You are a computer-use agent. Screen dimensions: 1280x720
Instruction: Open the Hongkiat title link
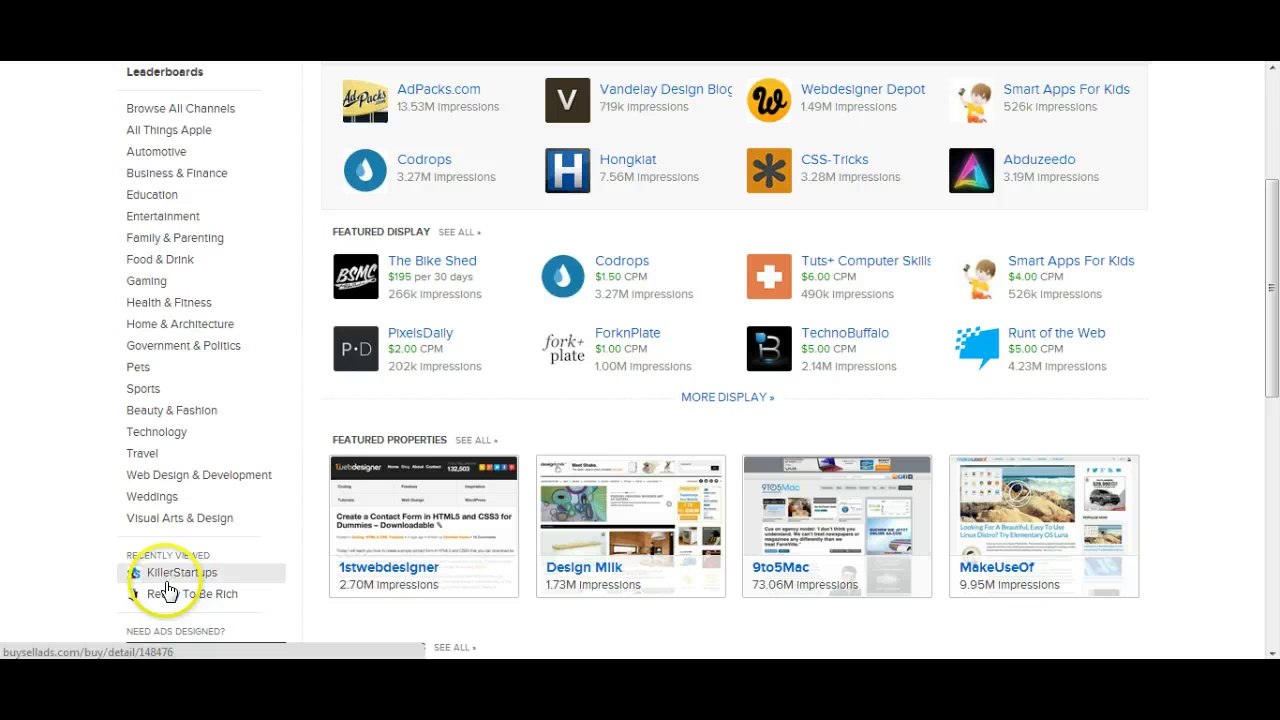click(x=628, y=159)
